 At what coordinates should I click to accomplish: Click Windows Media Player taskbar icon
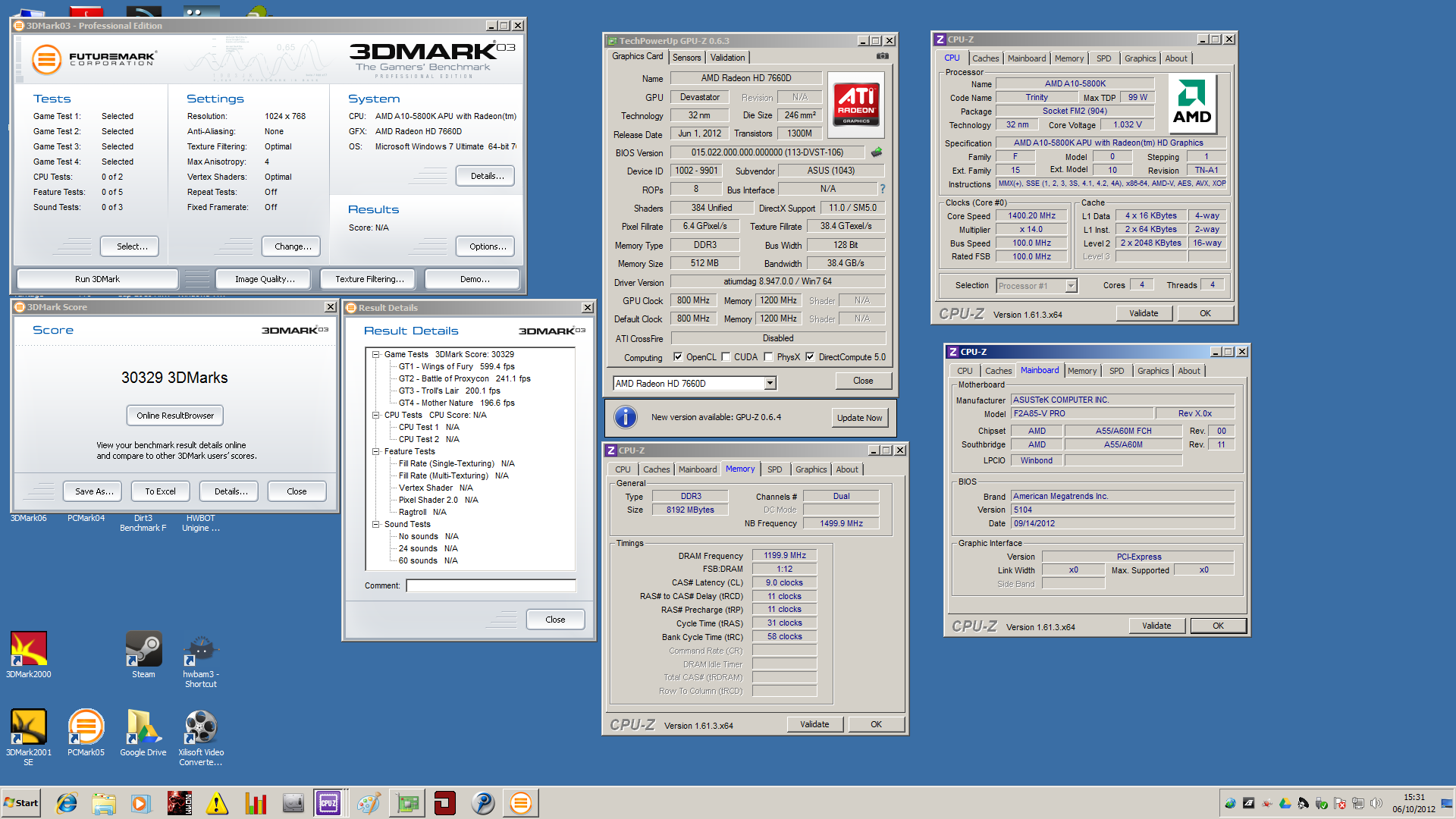(140, 803)
